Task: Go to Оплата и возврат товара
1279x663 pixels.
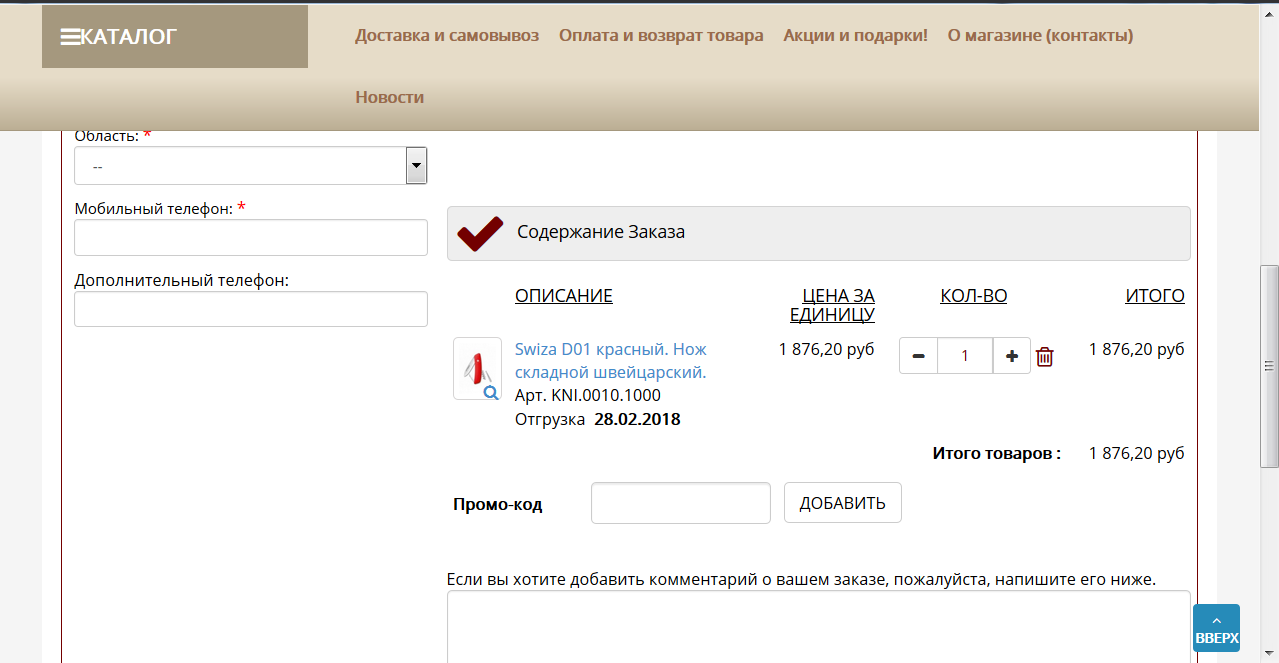Action: pyautogui.click(x=661, y=36)
